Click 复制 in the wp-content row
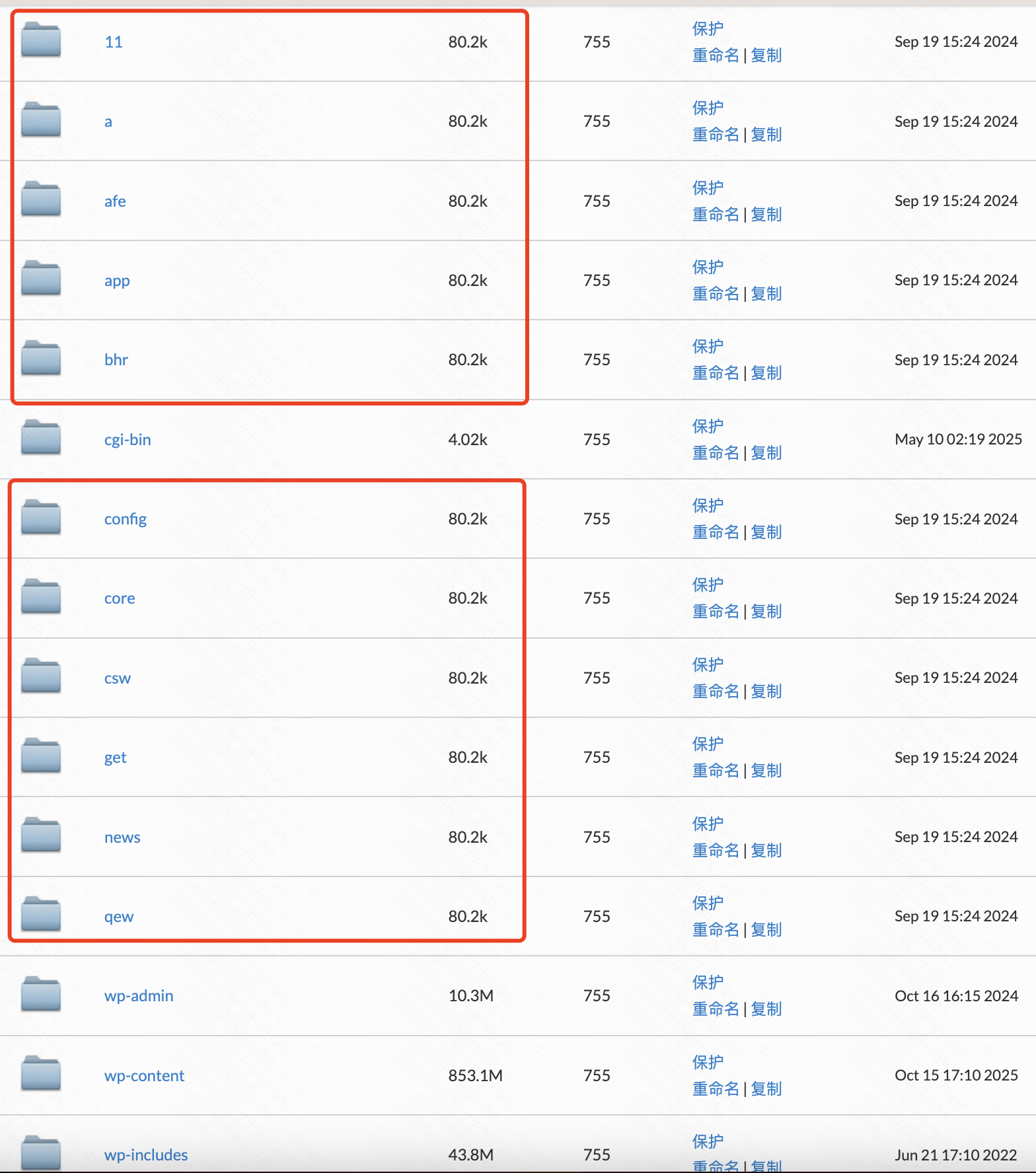The height and width of the screenshot is (1173, 1036). pyautogui.click(x=766, y=1088)
